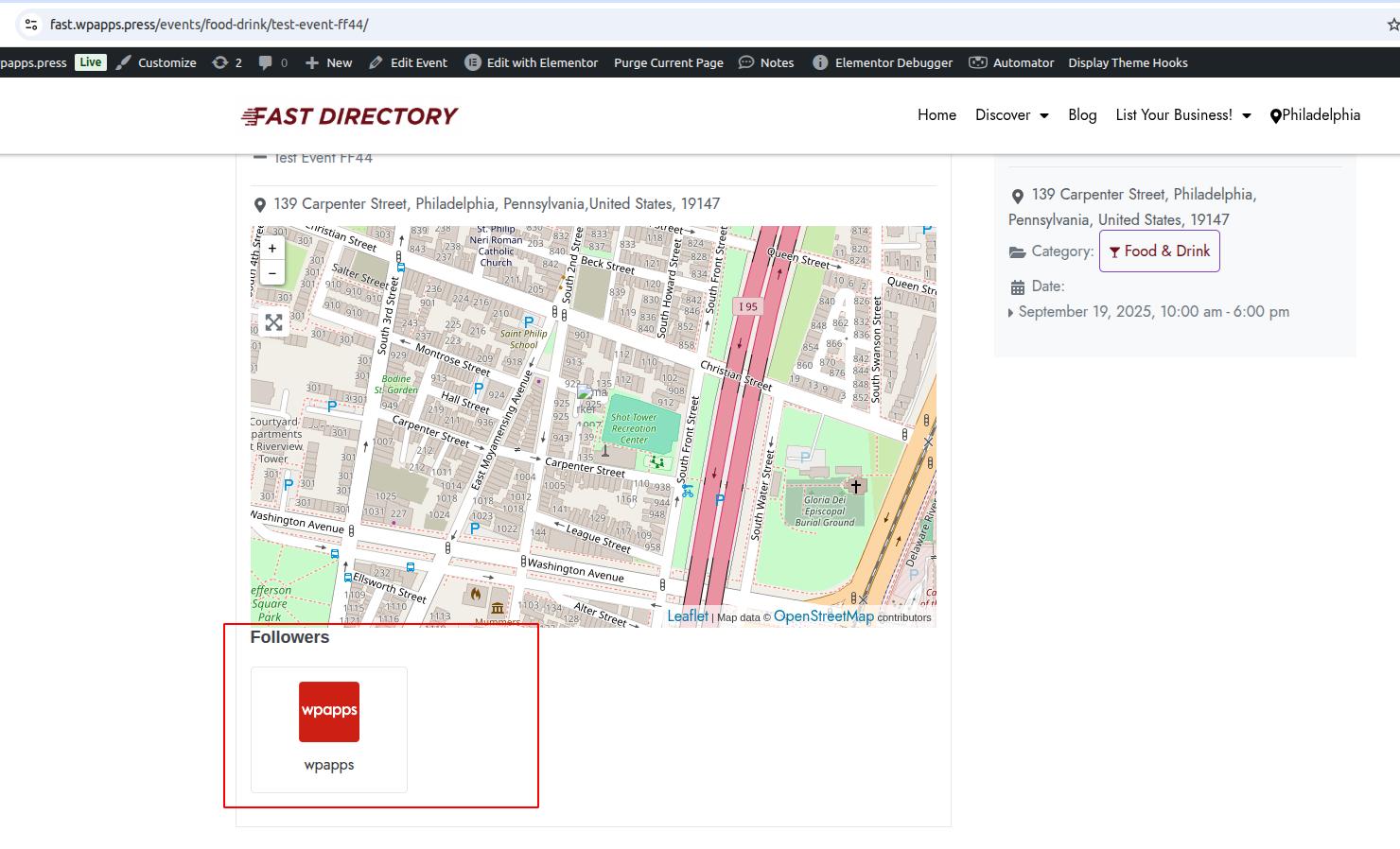
Task: Expand List Your Business dropdown
Action: (1182, 115)
